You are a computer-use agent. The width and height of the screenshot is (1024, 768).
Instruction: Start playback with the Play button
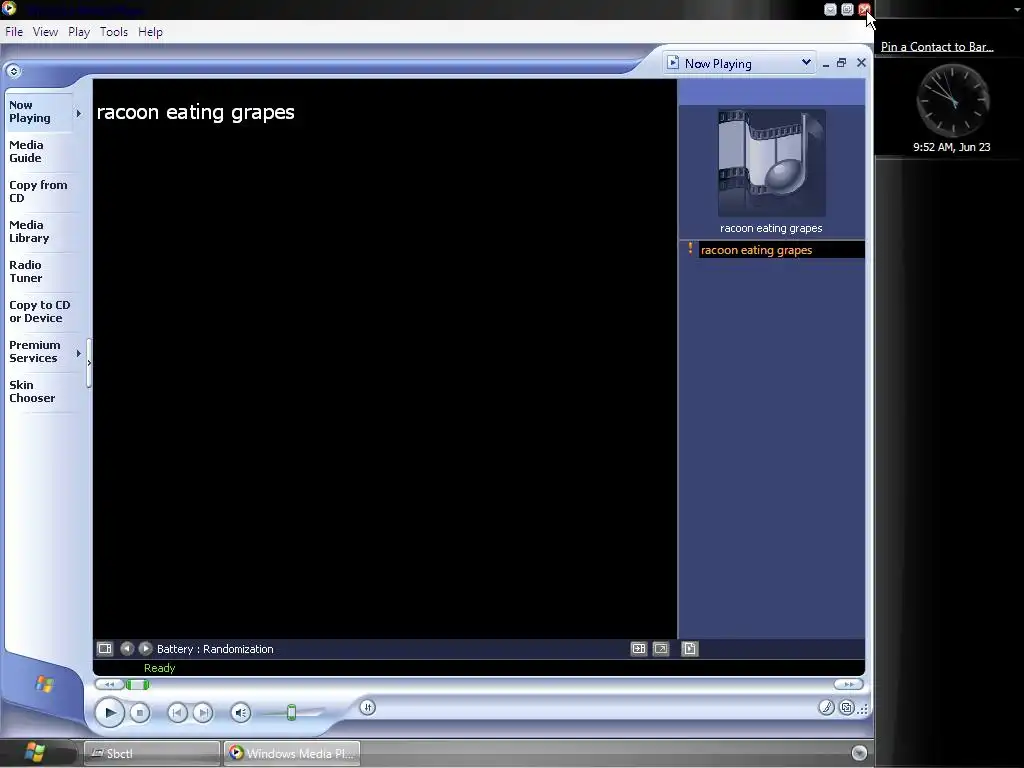click(110, 712)
